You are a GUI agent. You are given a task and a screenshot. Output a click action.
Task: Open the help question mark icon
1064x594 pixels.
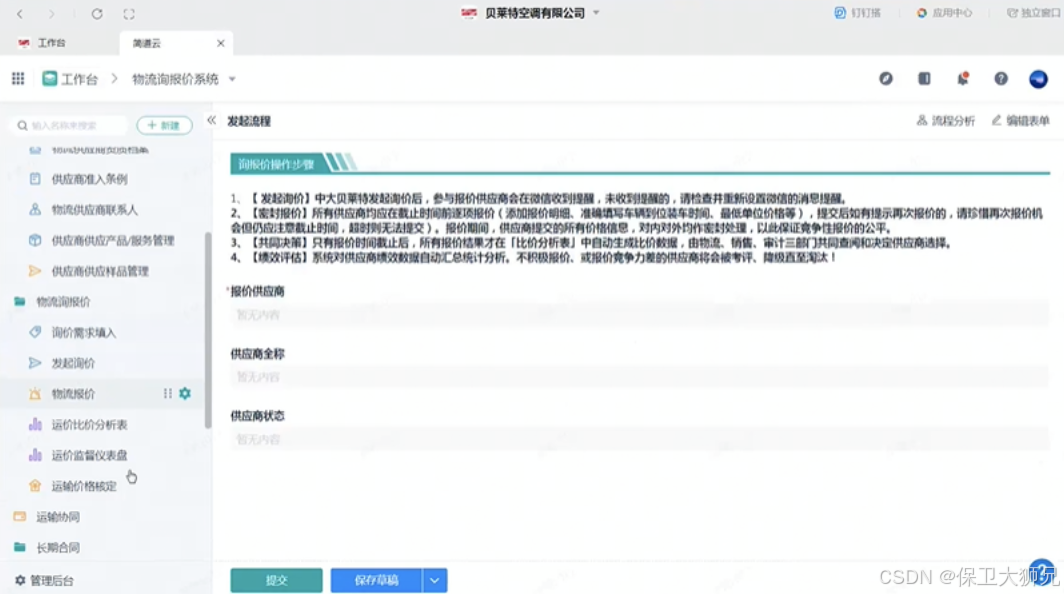pos(999,78)
